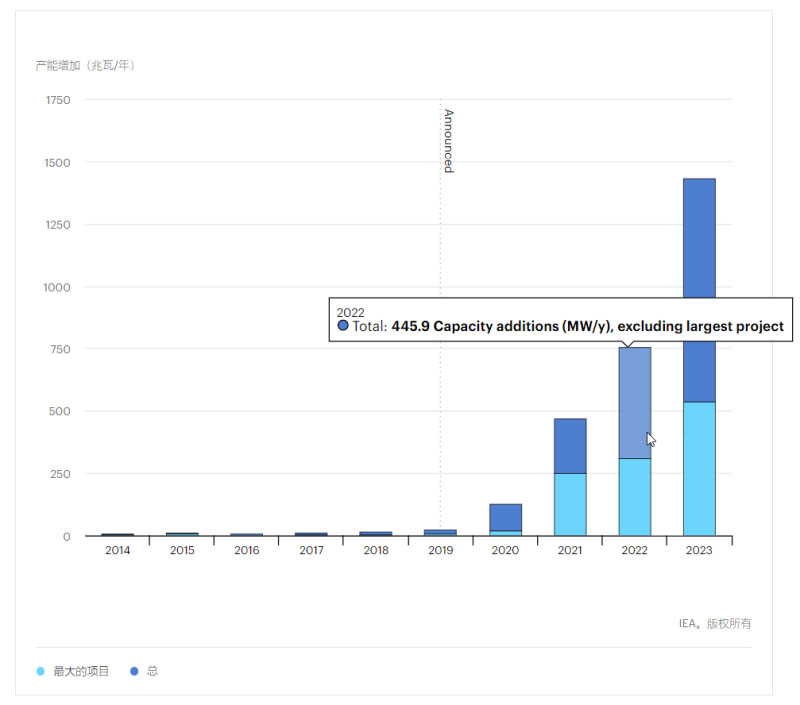Click the dark blue 2020 bar segment

coord(505,517)
